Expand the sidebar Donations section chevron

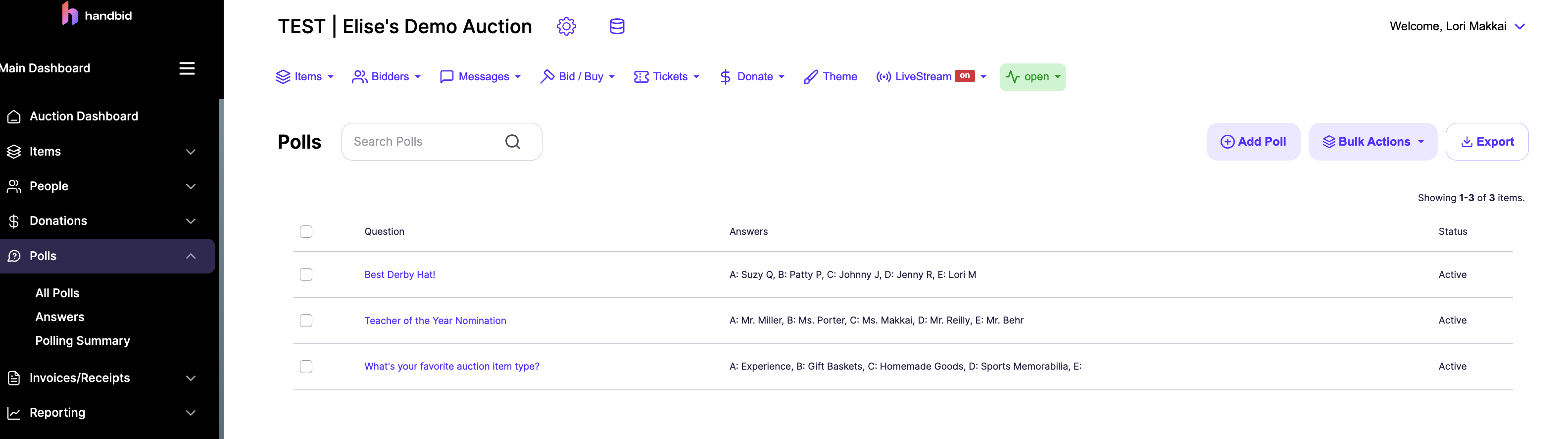191,221
